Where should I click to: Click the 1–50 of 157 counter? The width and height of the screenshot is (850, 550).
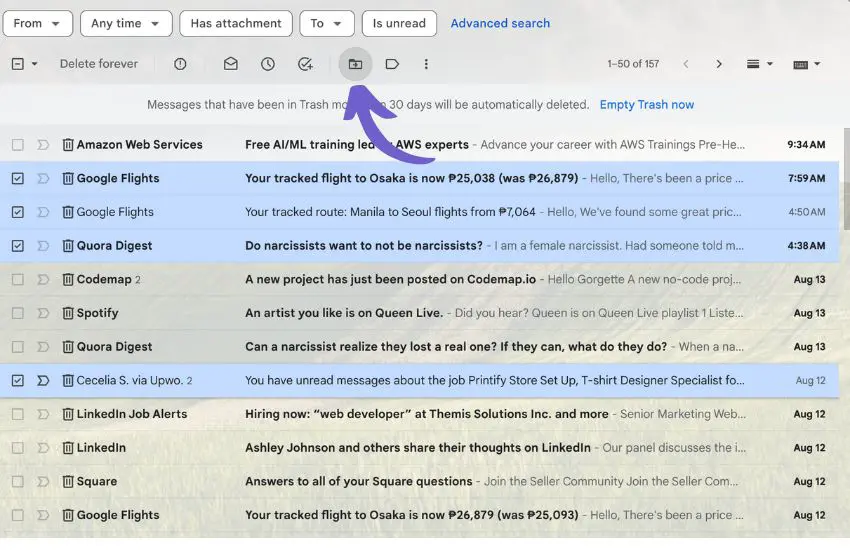633,64
